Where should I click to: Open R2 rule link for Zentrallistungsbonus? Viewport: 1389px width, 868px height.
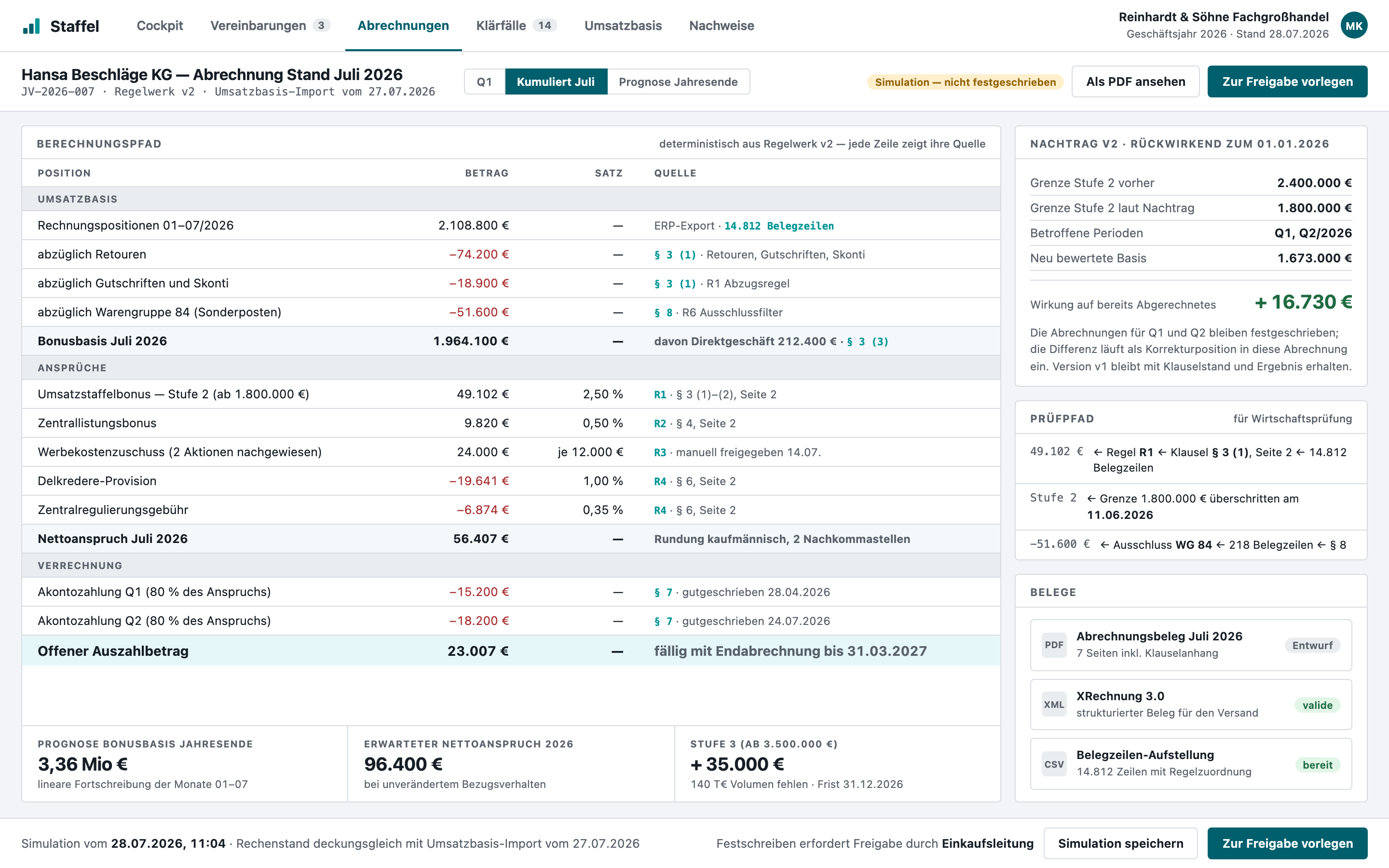[660, 423]
